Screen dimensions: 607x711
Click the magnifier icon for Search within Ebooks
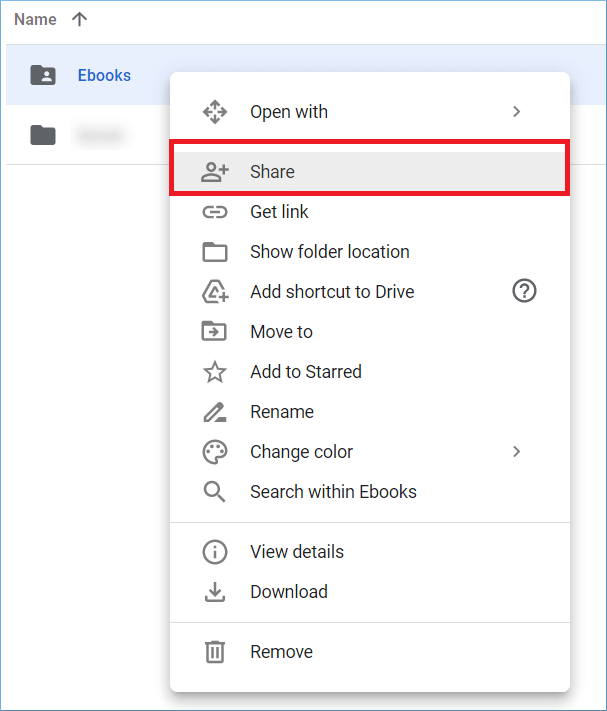click(214, 492)
